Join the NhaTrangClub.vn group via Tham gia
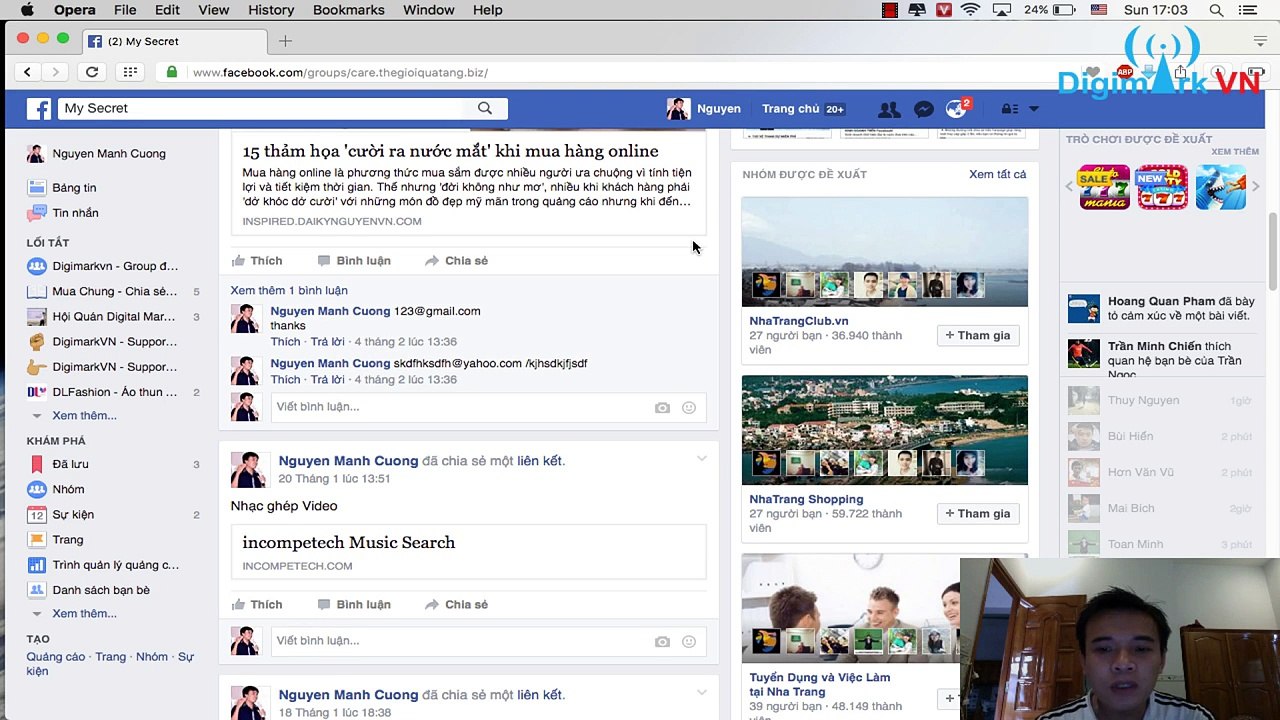The image size is (1280, 720). (978, 335)
